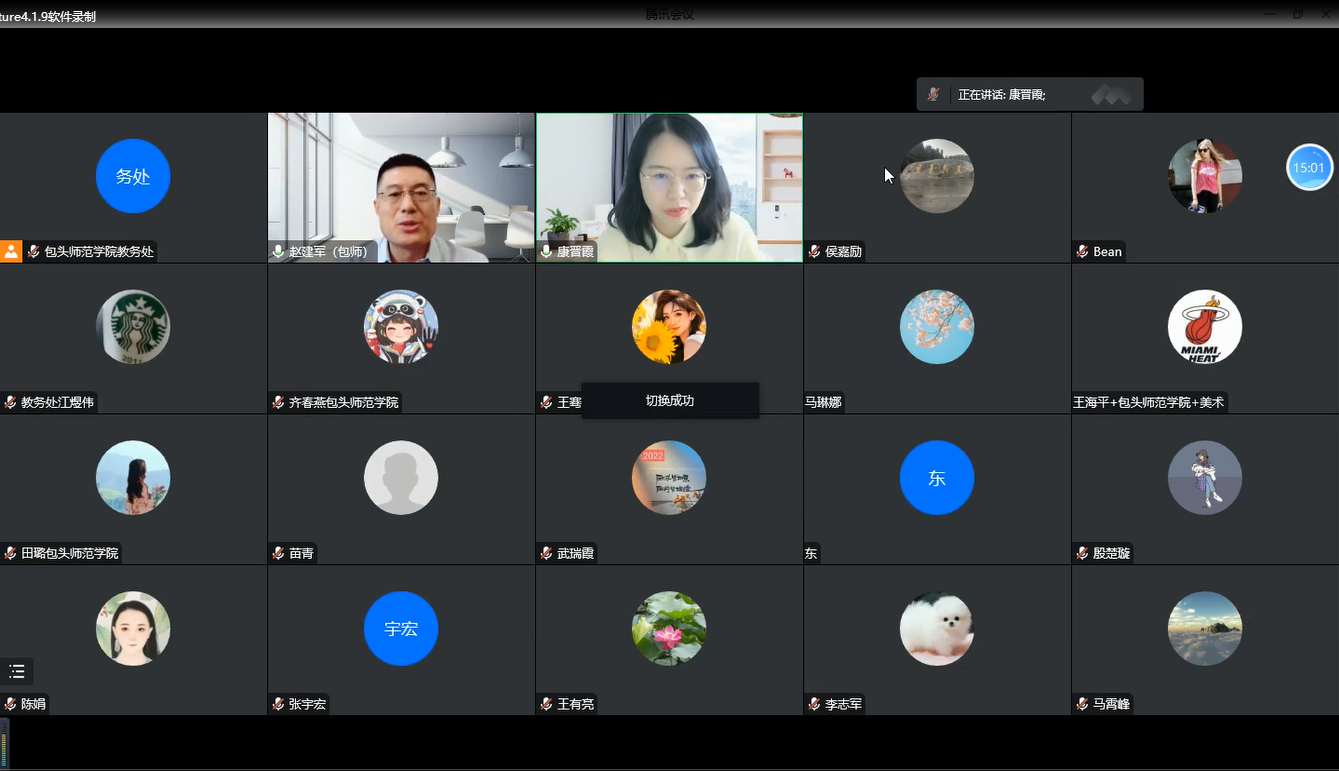Click the muted microphone icon in speaking bar
Image resolution: width=1339 pixels, height=771 pixels.
933,94
